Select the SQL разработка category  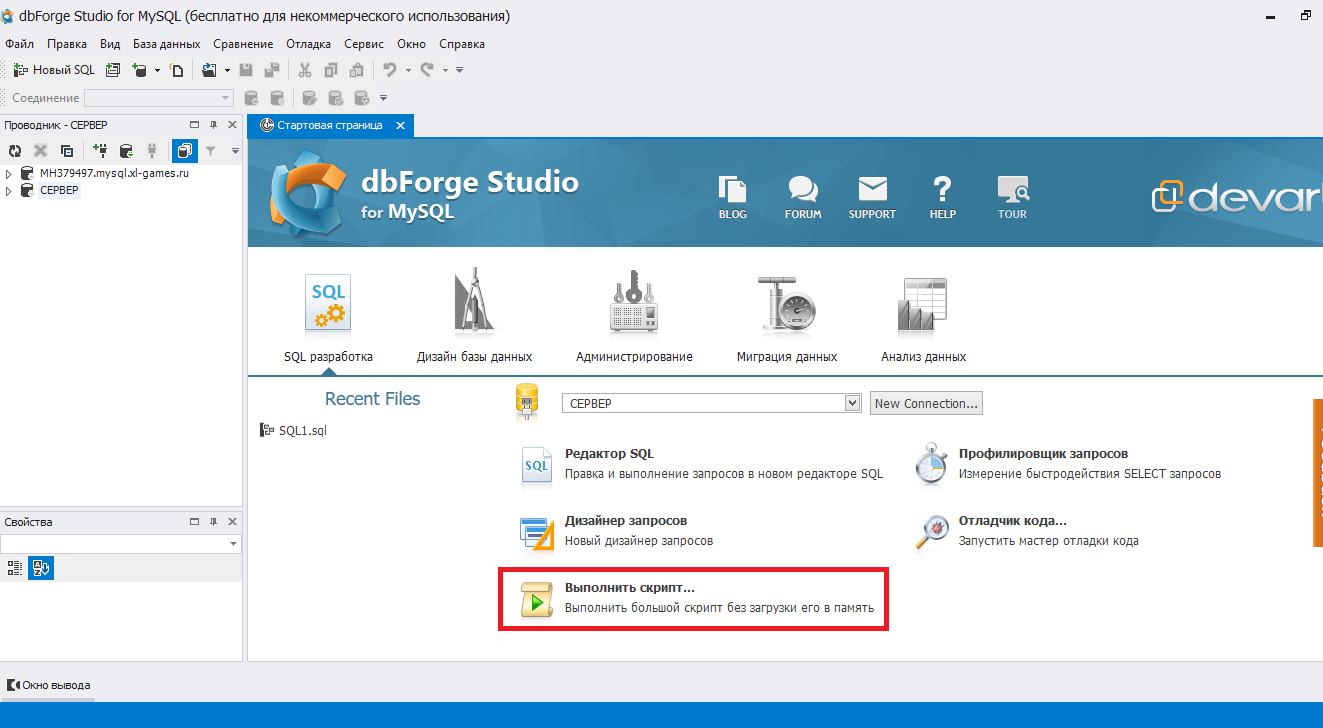click(x=328, y=319)
